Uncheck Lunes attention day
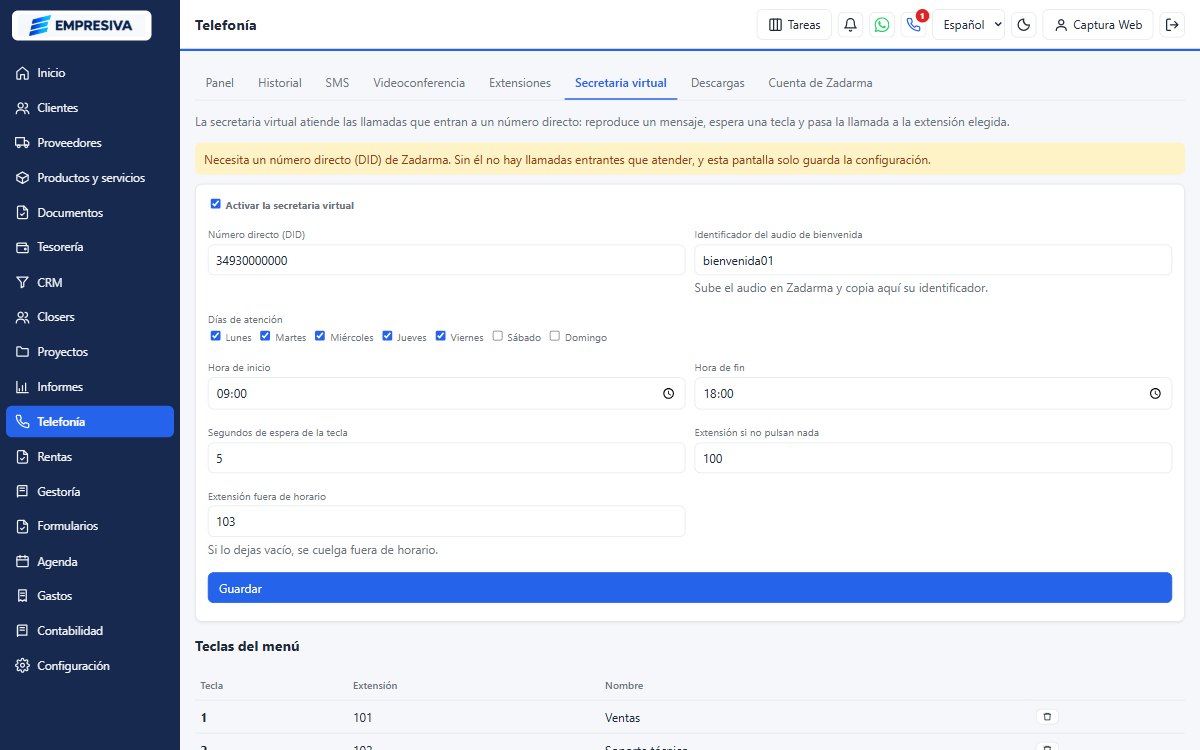 (215, 337)
